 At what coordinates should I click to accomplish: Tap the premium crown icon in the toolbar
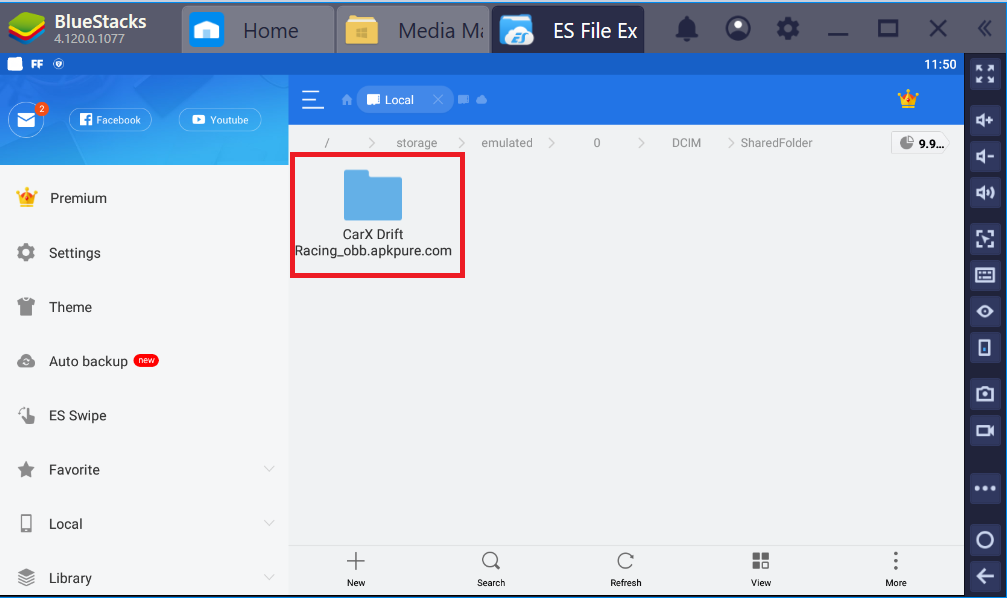pyautogui.click(x=907, y=99)
